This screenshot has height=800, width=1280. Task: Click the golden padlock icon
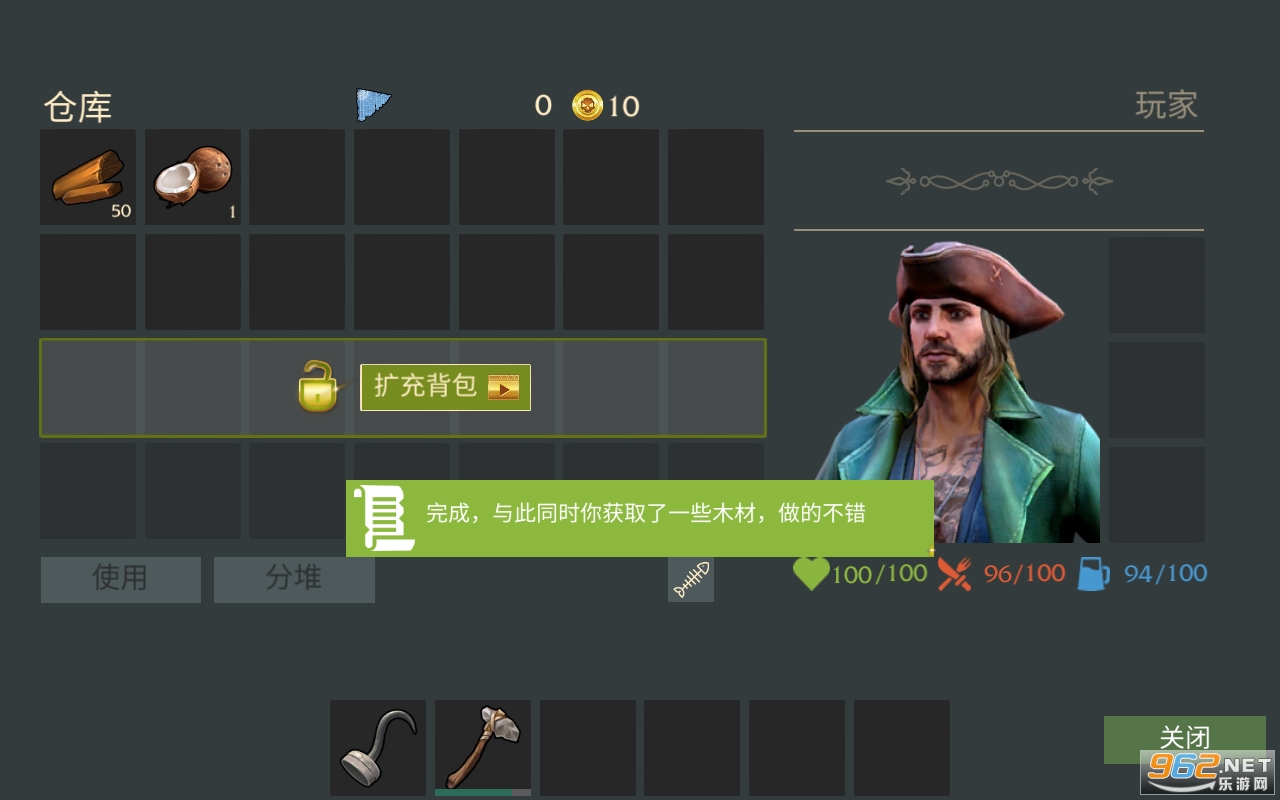319,387
